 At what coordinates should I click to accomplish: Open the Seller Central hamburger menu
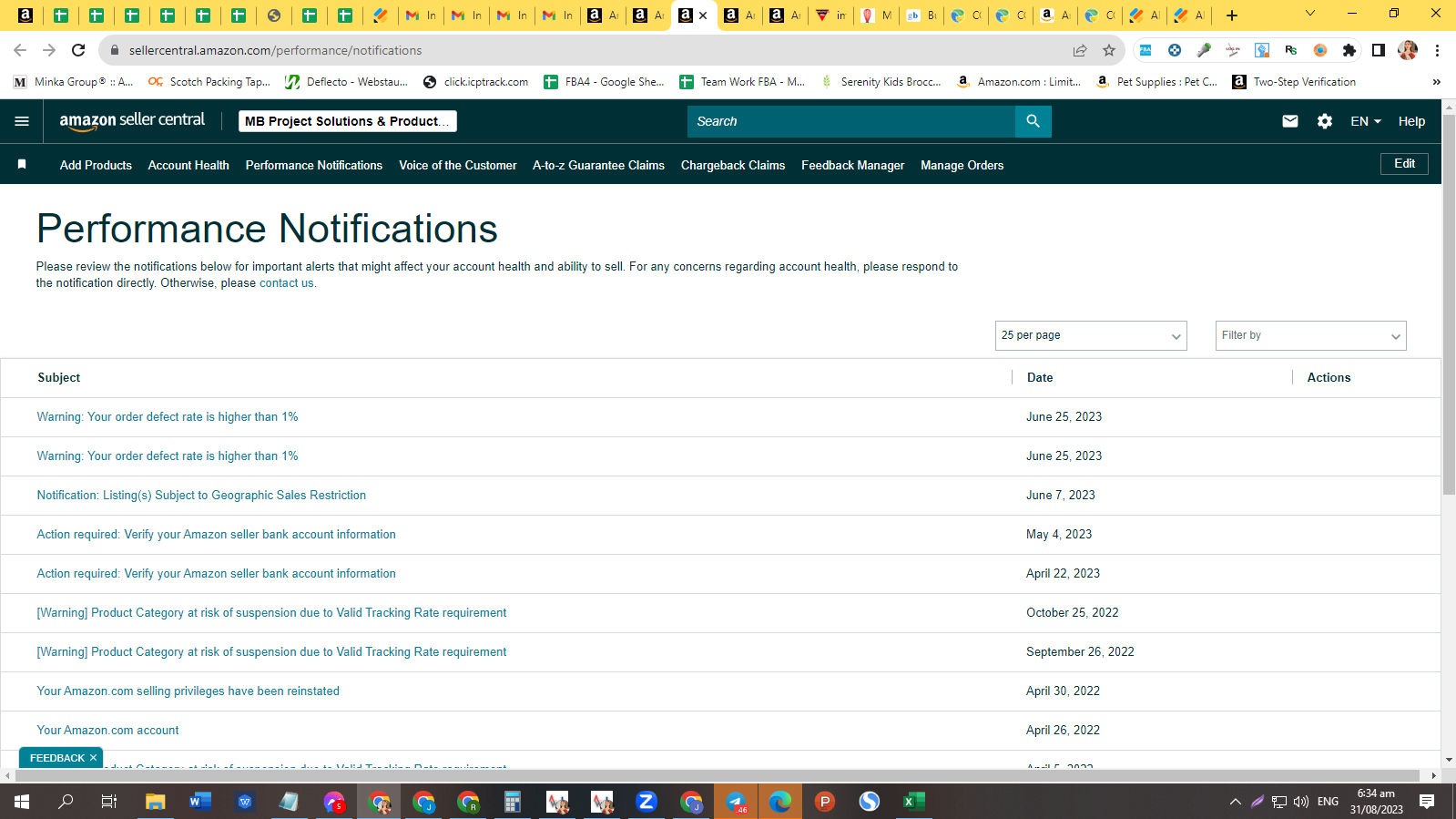point(22,121)
